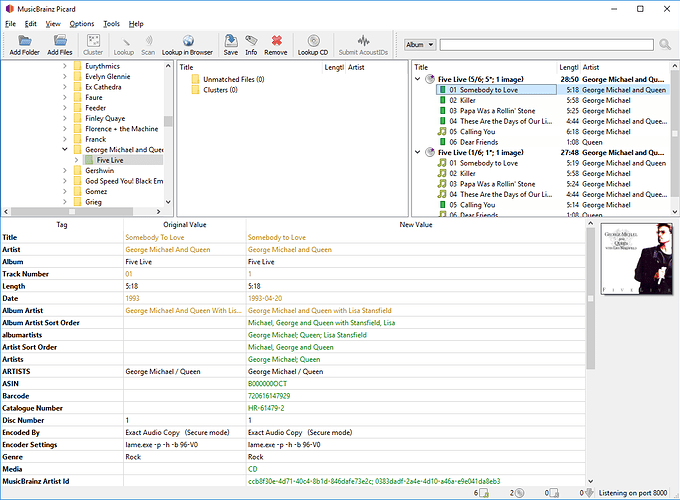The width and height of the screenshot is (680, 500).
Task: Click the Add Folder toolbar icon
Action: click(x=24, y=41)
